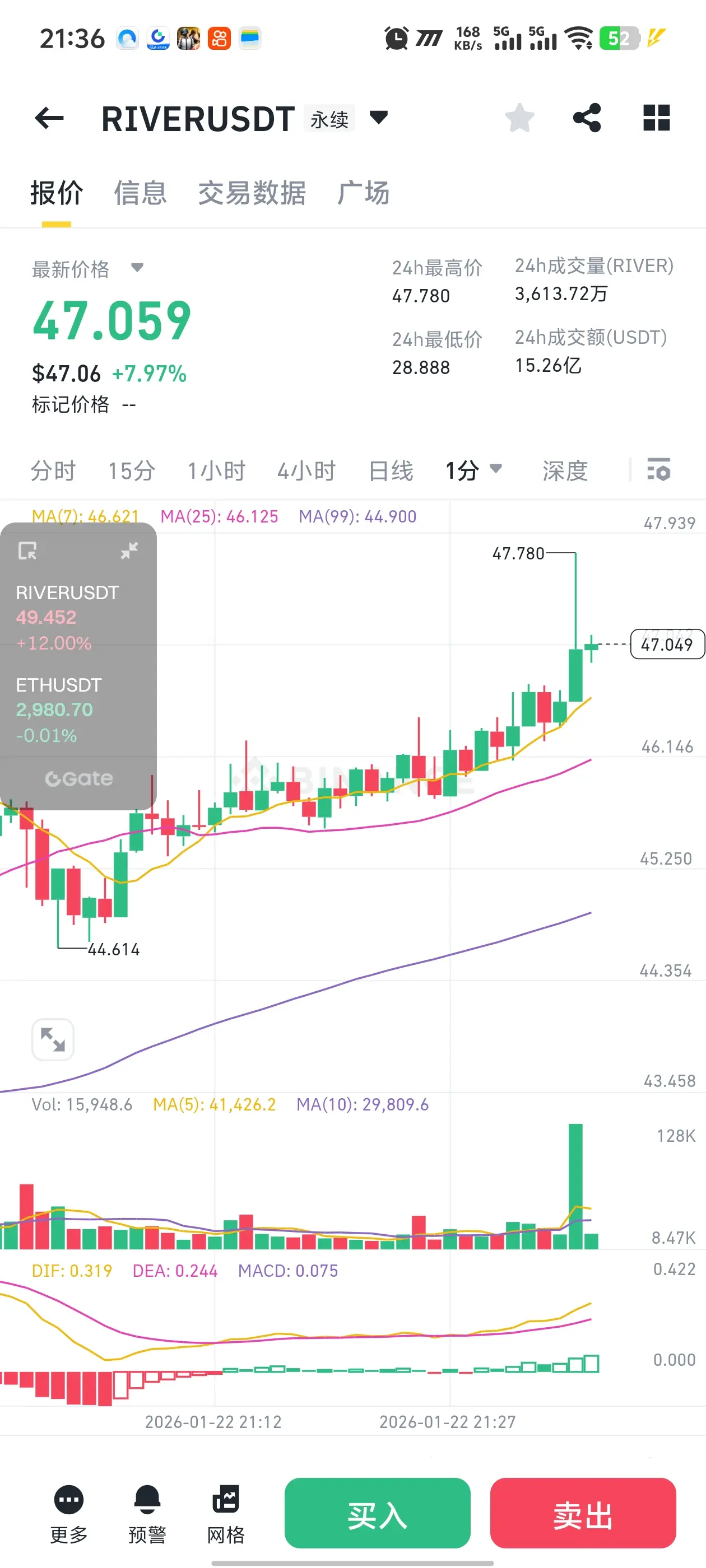
Task: Tap the 24h最高价 47.780 value
Action: (421, 296)
